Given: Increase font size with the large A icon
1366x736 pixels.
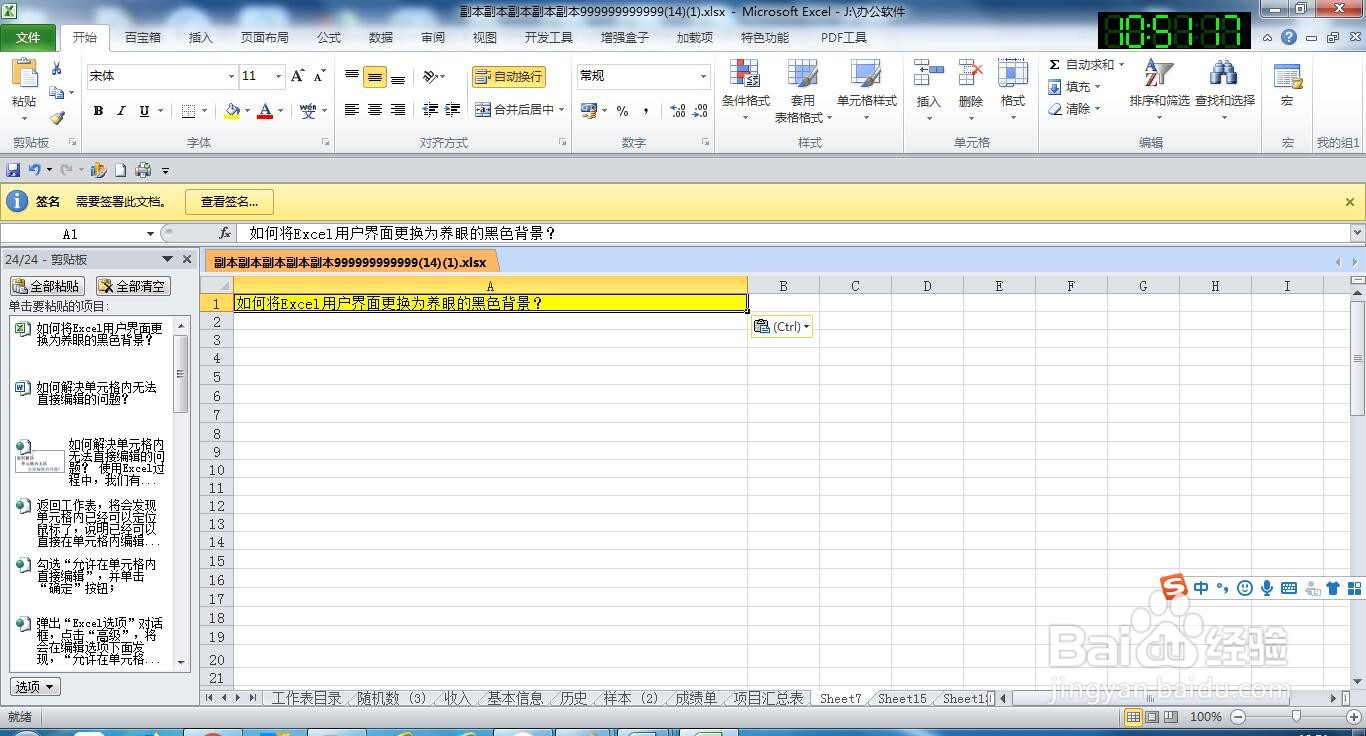Looking at the screenshot, I should point(297,76).
